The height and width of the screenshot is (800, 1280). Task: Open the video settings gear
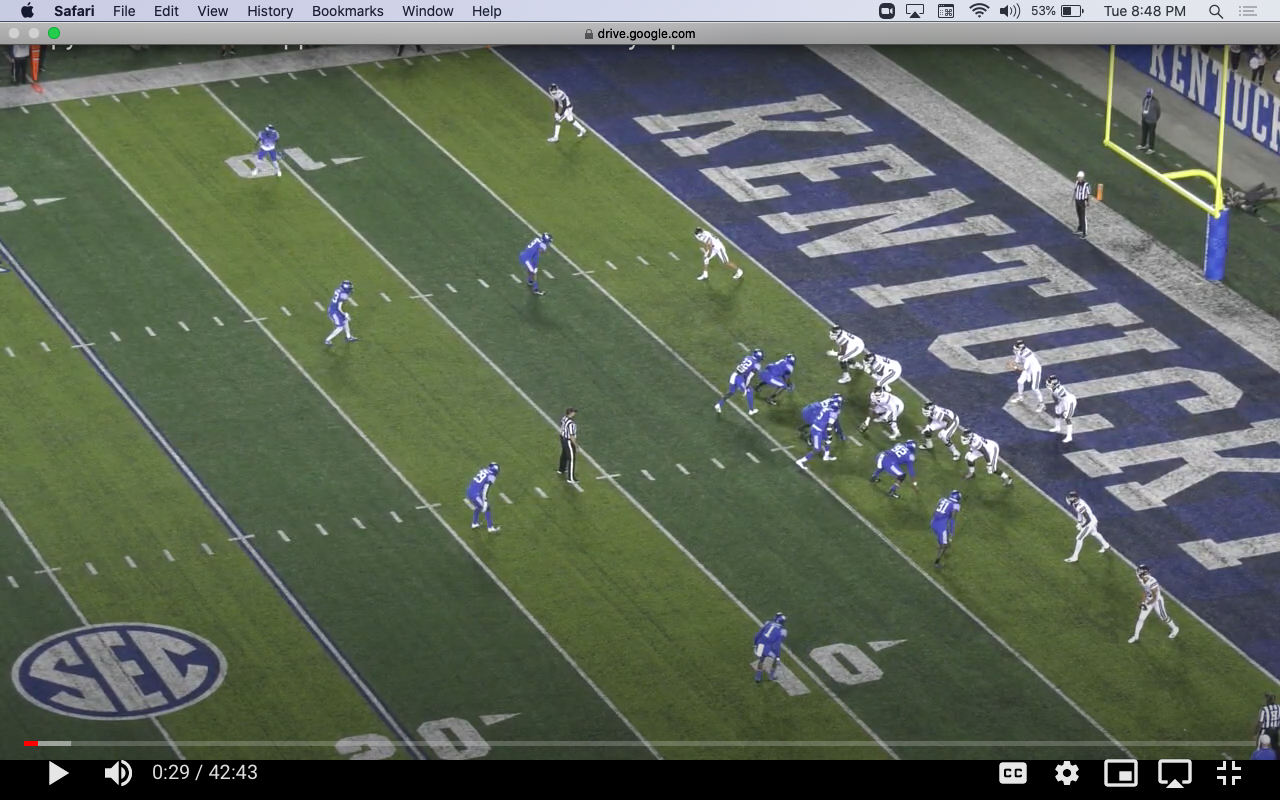coord(1066,772)
